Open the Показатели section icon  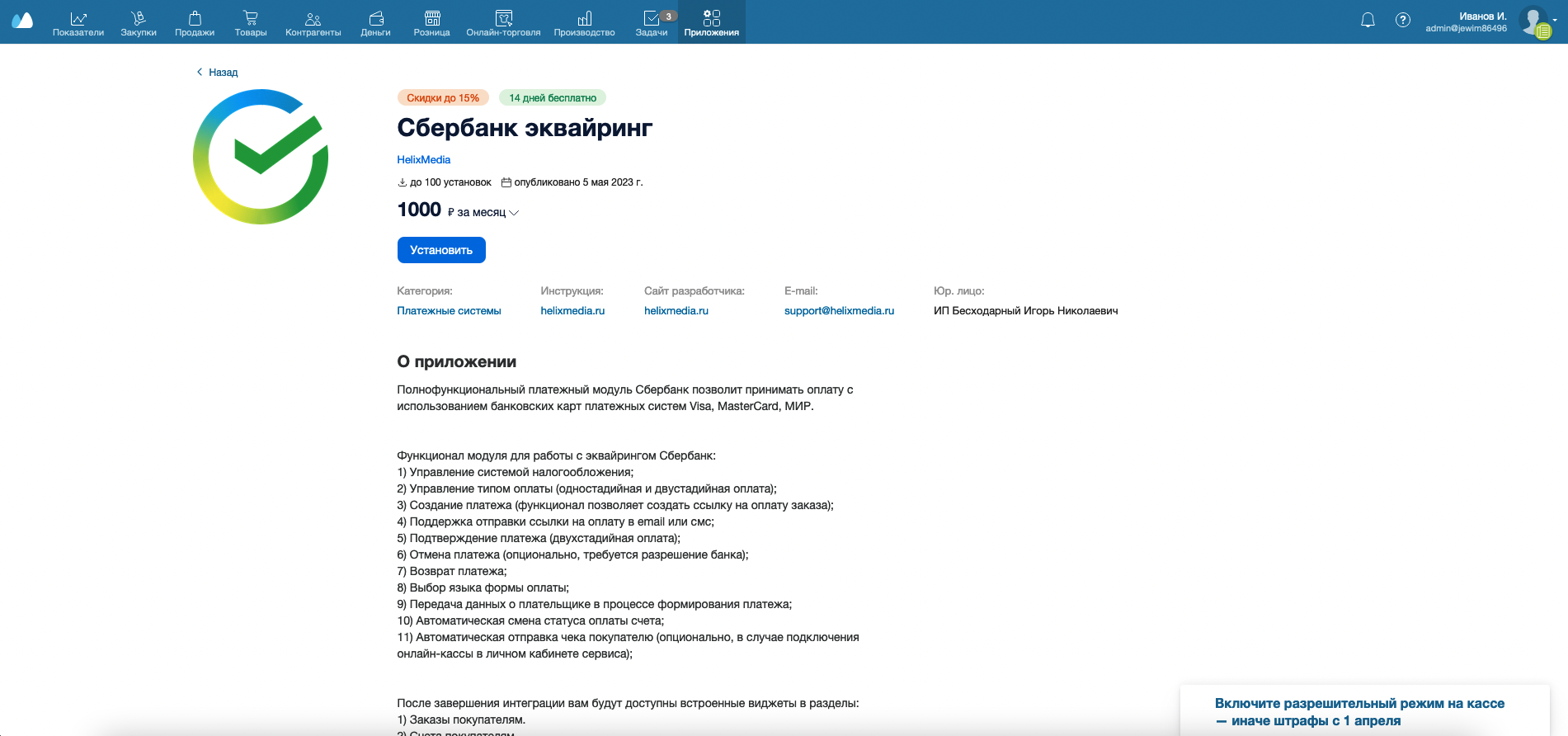(78, 18)
